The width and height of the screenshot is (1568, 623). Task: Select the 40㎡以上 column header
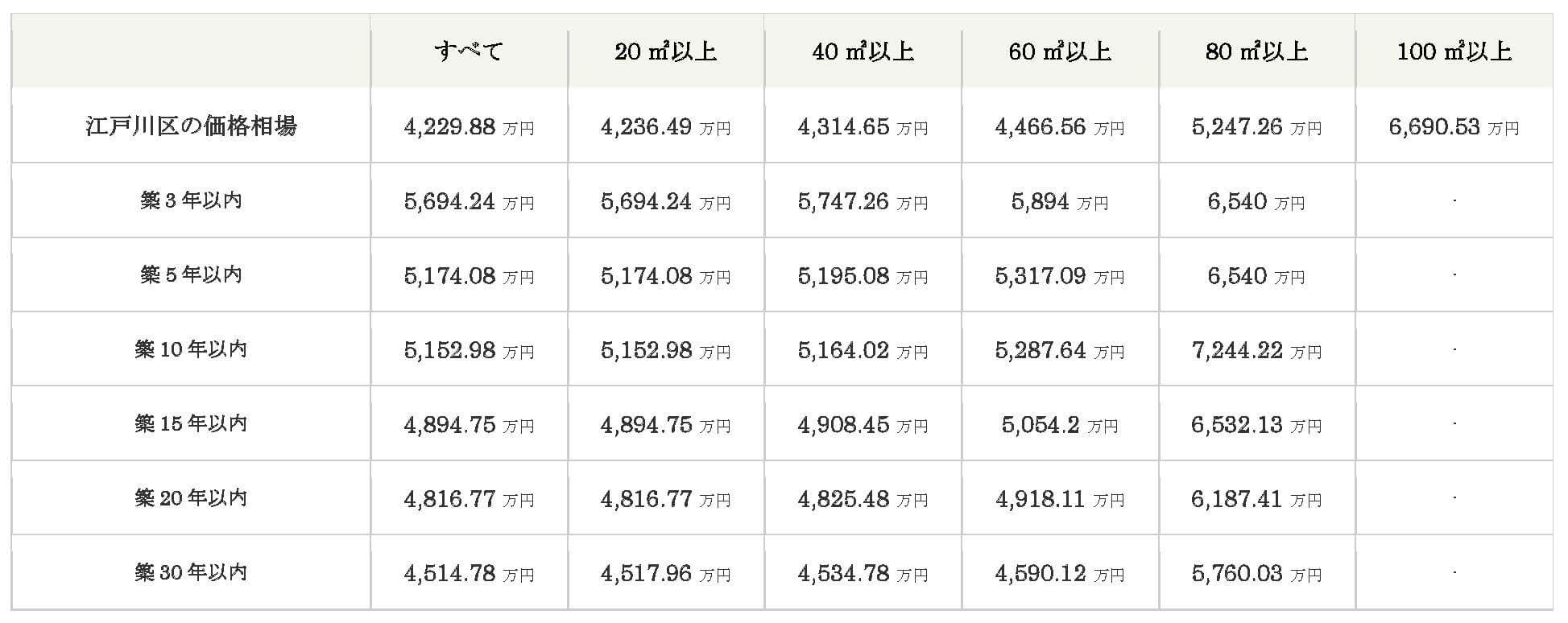pyautogui.click(x=863, y=52)
